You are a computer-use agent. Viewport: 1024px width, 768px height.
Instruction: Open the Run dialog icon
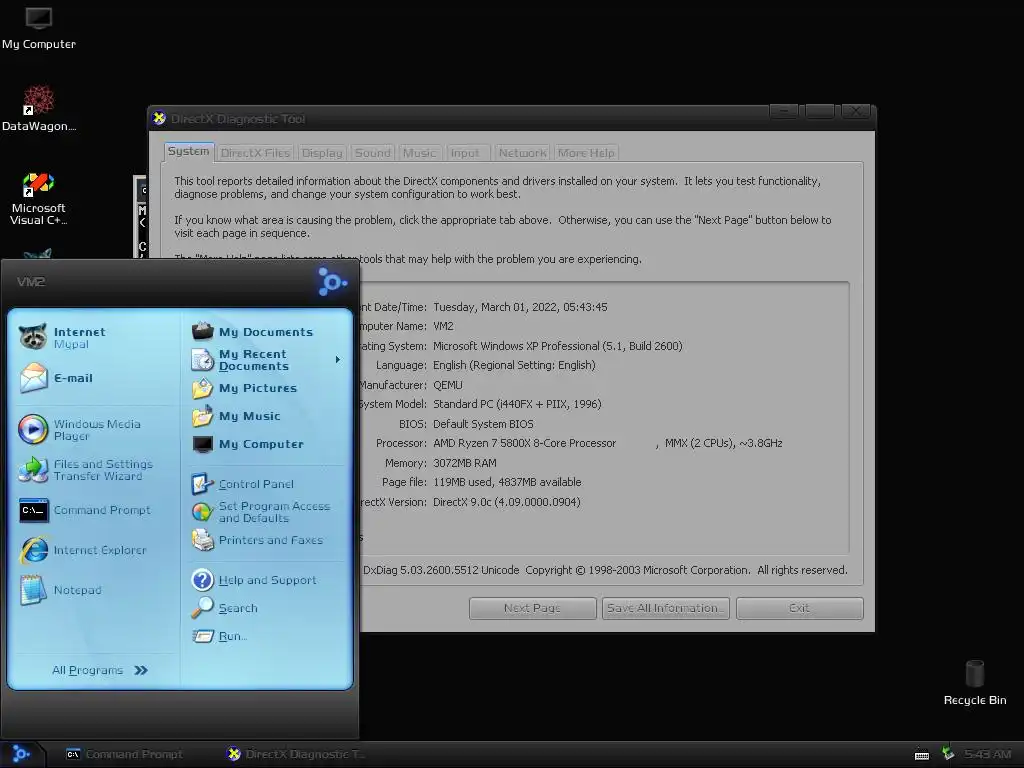point(202,636)
